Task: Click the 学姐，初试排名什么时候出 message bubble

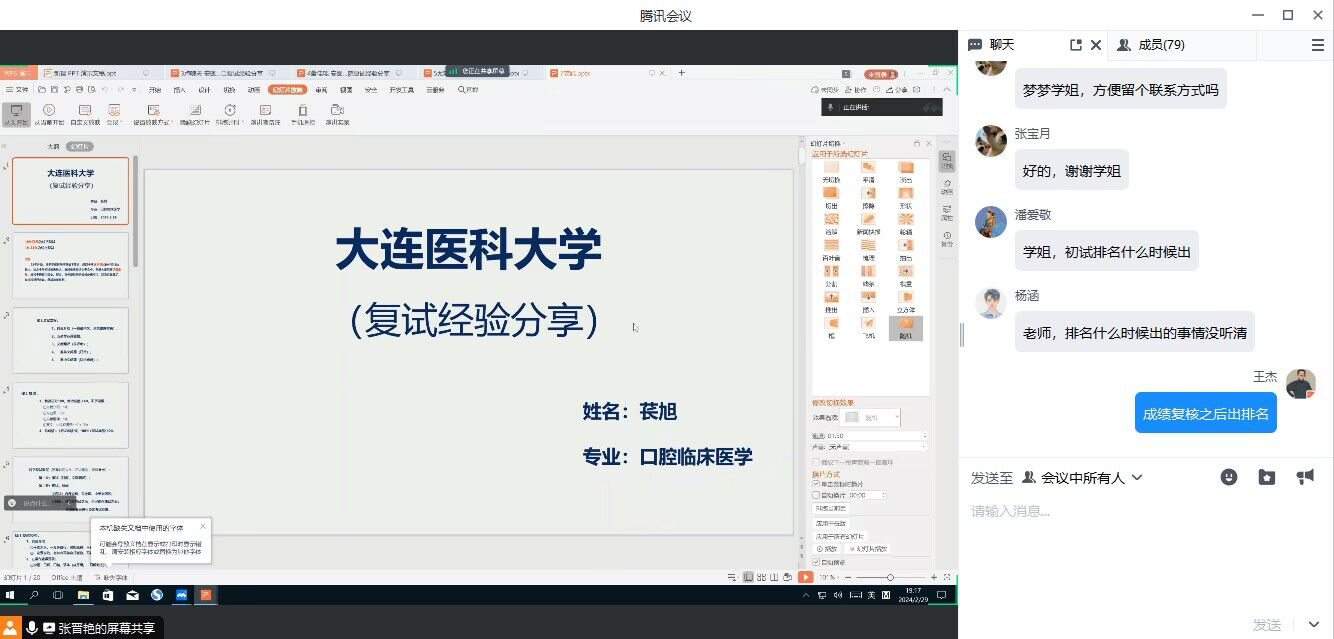Action: (x=1106, y=251)
